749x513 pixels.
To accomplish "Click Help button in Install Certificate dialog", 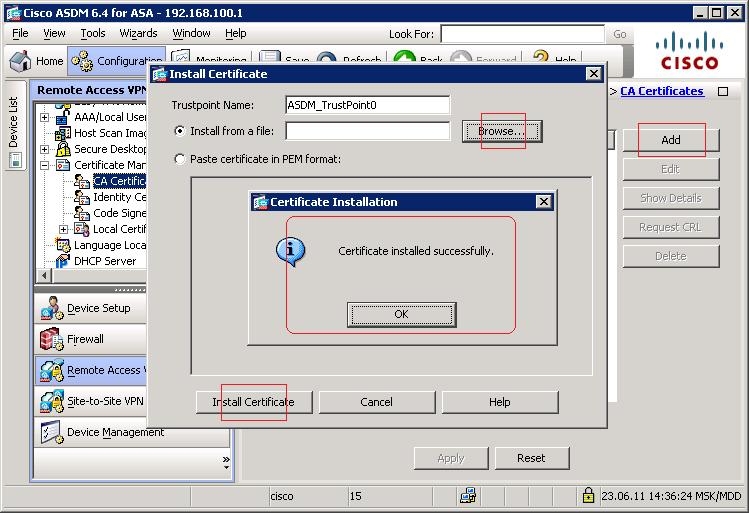I will click(500, 402).
